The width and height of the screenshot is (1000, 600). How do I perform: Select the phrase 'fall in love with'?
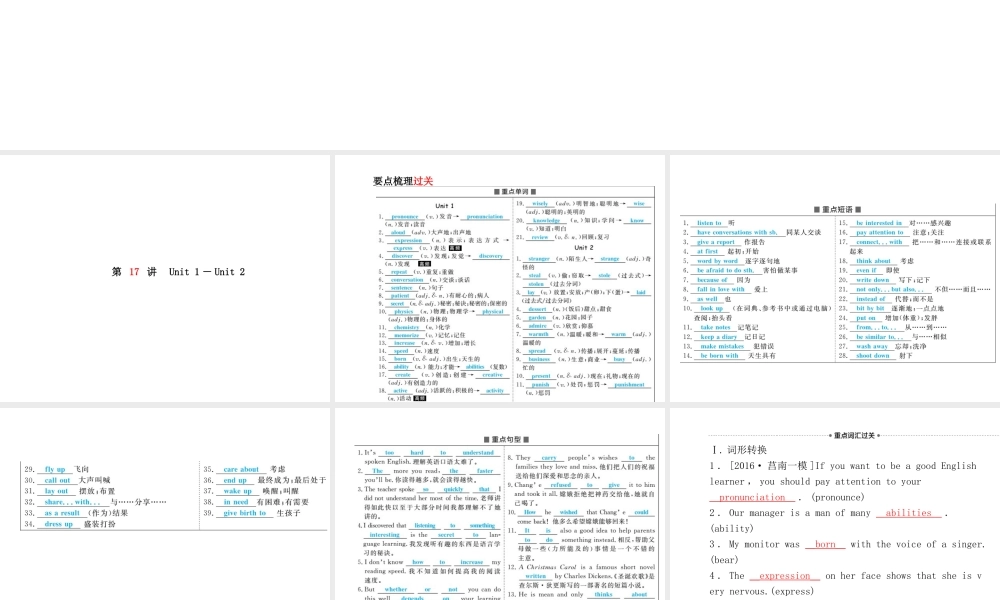tap(721, 289)
